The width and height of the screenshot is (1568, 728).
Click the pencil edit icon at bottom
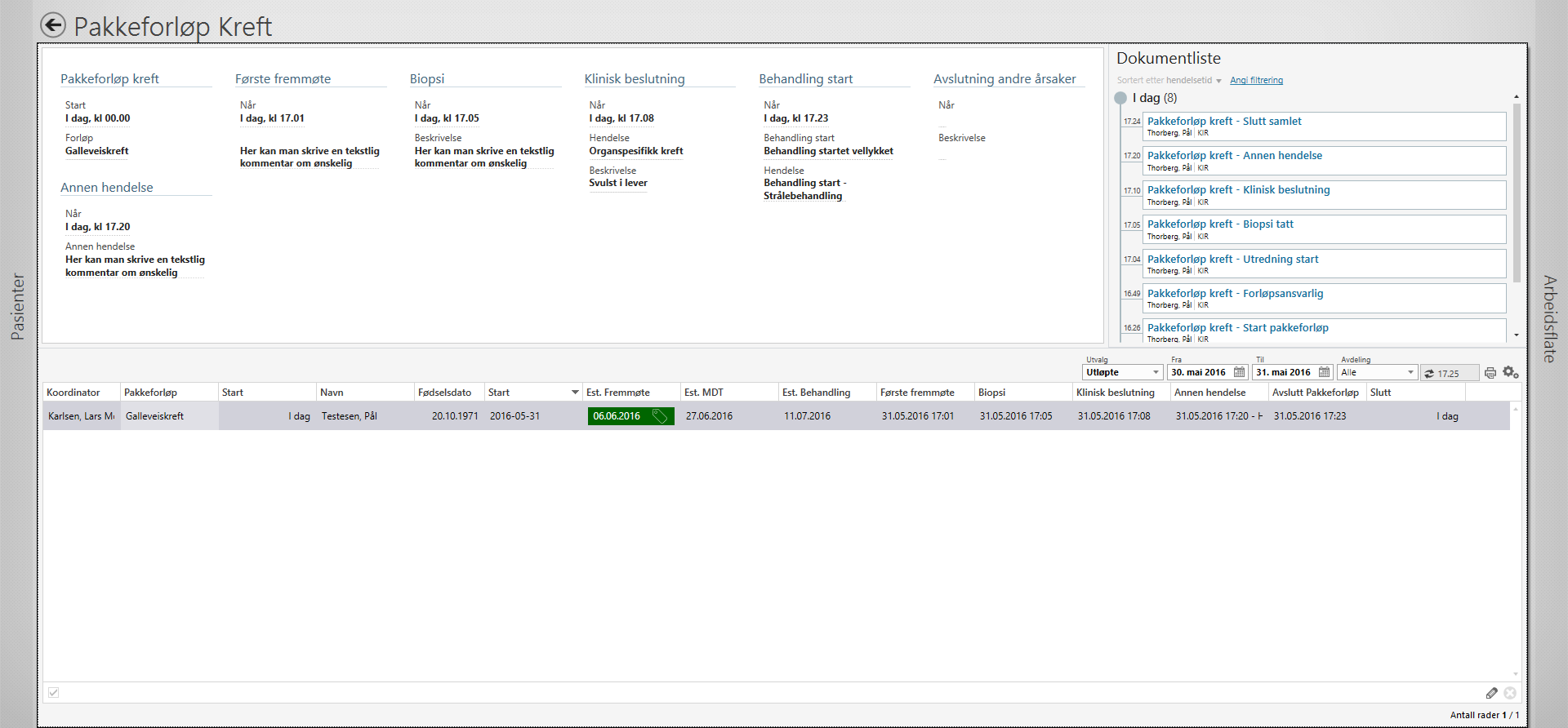coord(1492,693)
